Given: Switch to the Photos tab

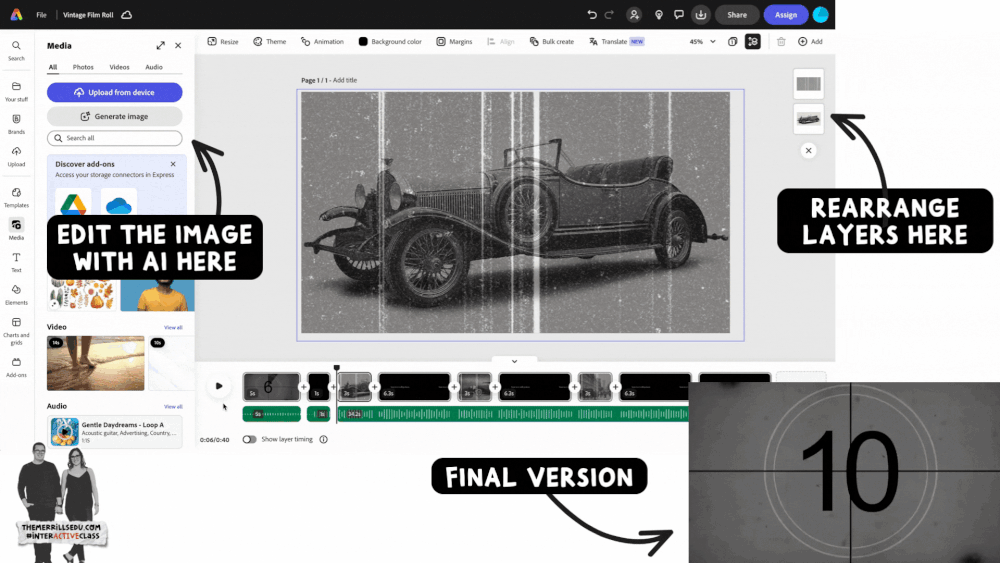Looking at the screenshot, I should point(83,67).
